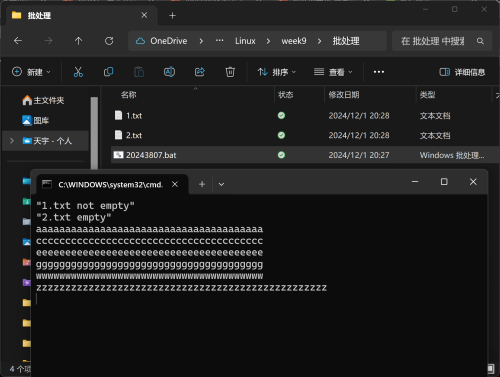
Task: Click the Paste clipboard icon
Action: (139, 72)
